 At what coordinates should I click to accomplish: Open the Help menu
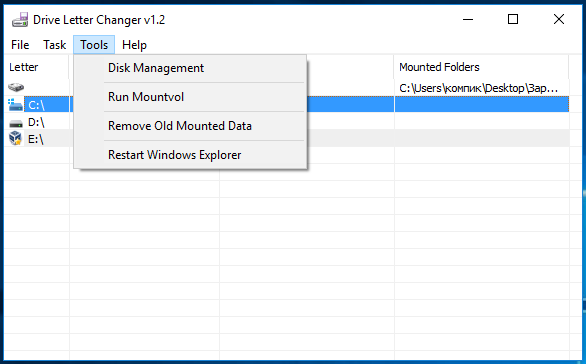point(134,45)
